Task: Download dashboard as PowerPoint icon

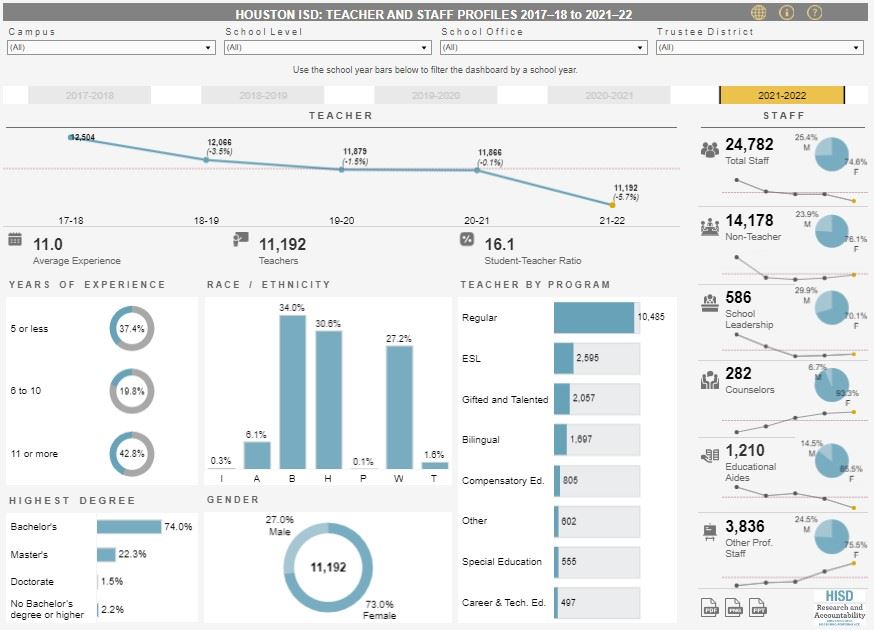Action: [758, 607]
